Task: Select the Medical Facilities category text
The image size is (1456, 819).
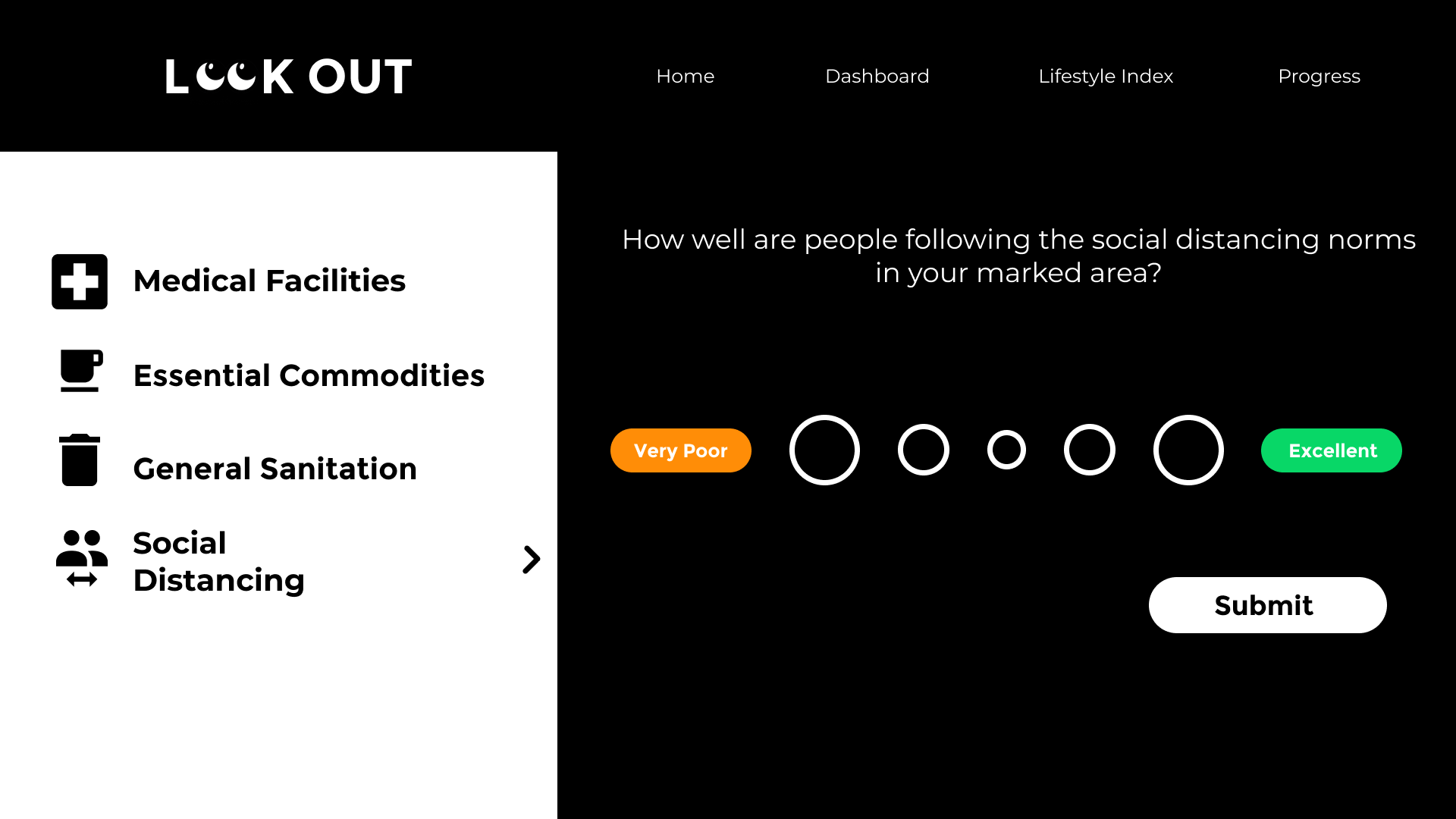Action: point(269,281)
